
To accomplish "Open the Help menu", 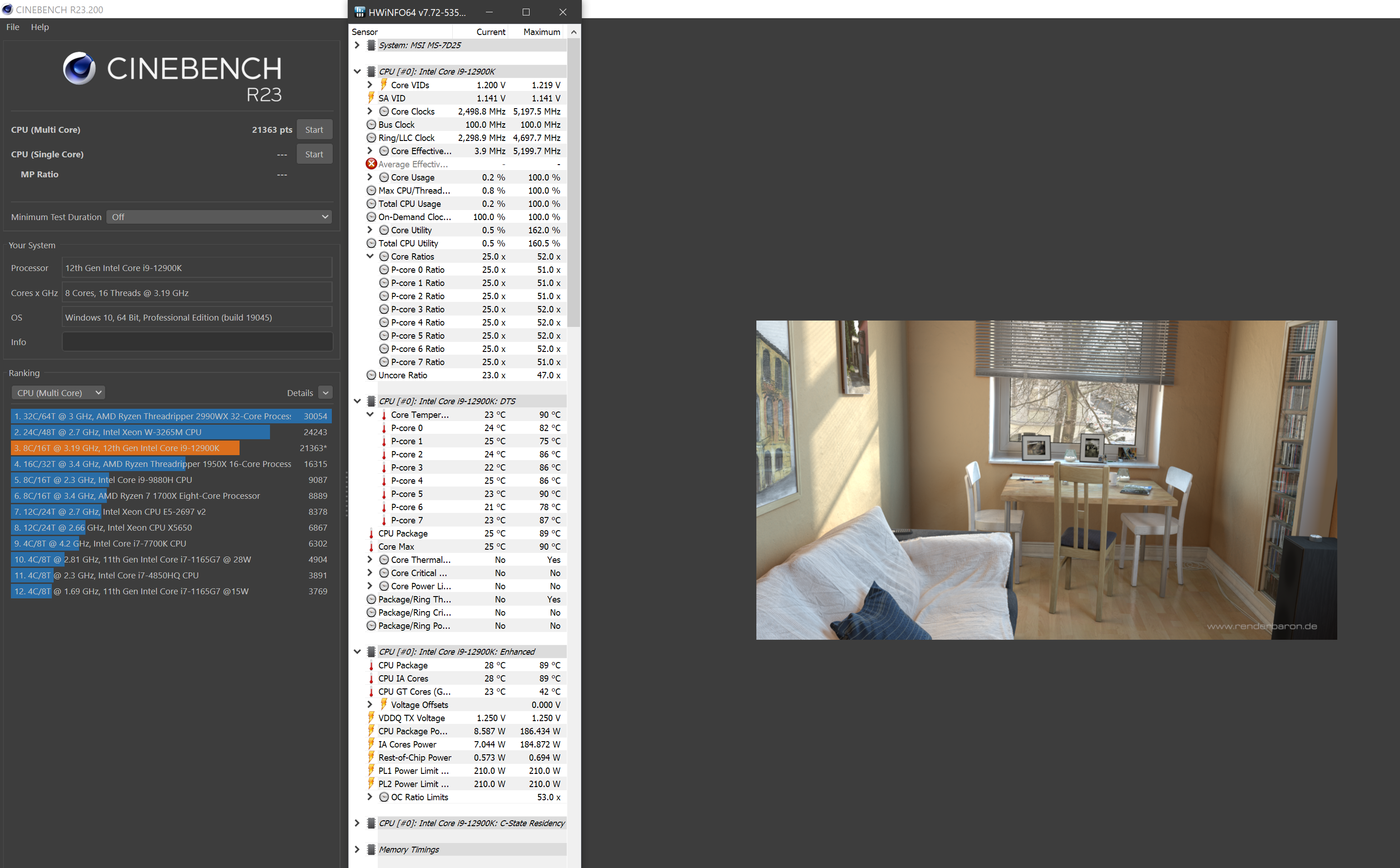I will click(x=40, y=27).
